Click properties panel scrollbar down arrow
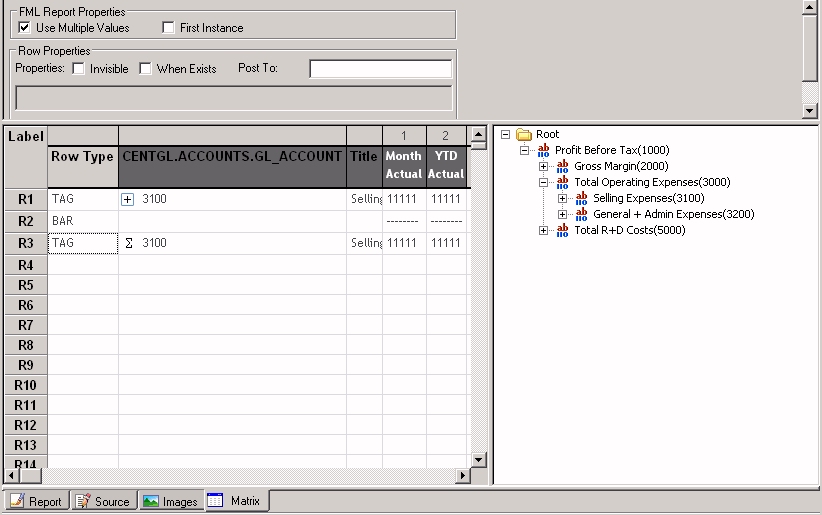 click(x=809, y=111)
